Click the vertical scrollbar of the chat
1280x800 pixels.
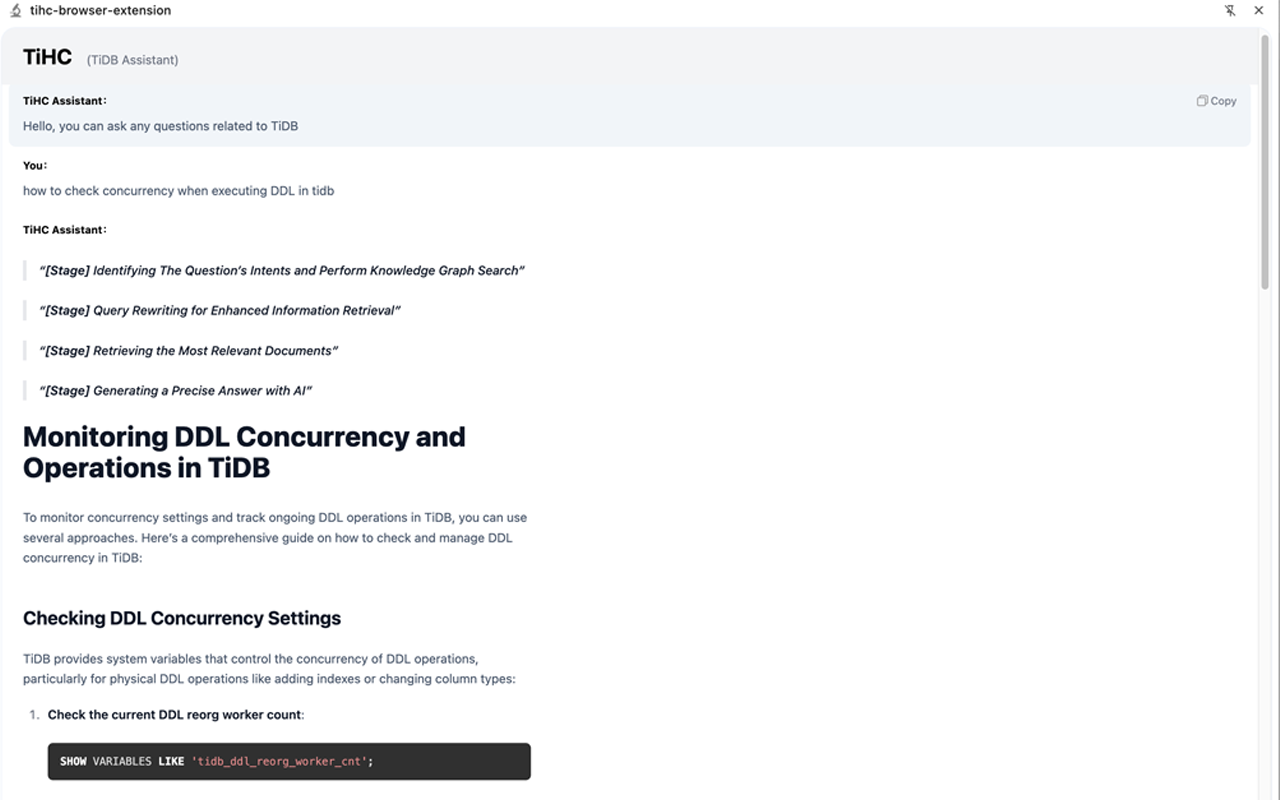pyautogui.click(x=1265, y=160)
